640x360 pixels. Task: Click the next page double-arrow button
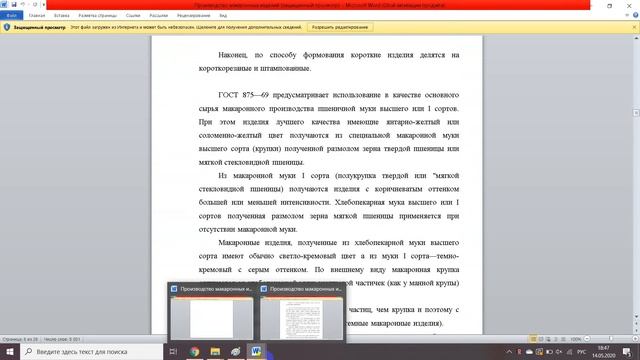[x=636, y=332]
